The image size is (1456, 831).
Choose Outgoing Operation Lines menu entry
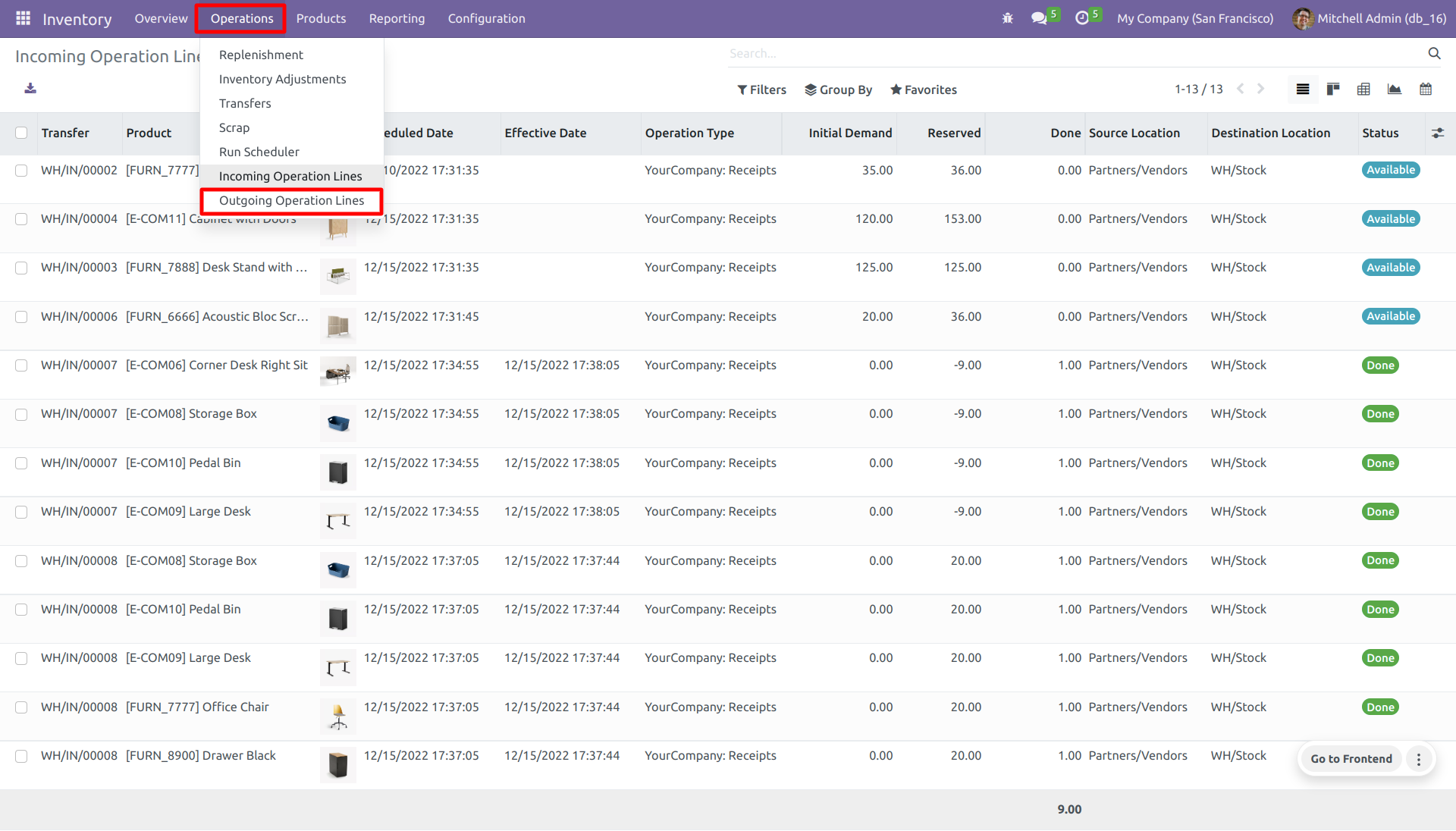[x=291, y=200]
